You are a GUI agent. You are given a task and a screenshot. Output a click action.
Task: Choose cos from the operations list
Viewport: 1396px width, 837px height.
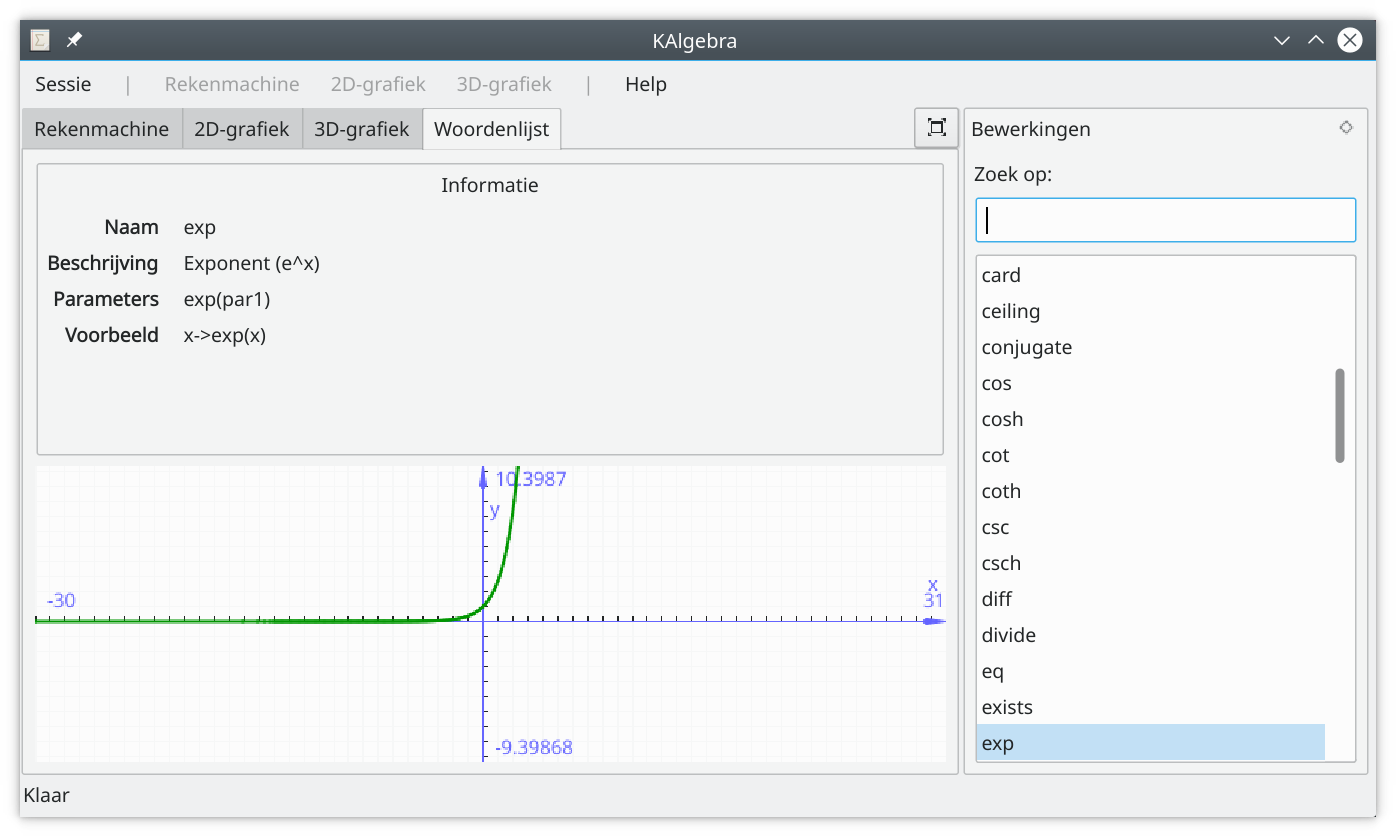[x=1151, y=383]
